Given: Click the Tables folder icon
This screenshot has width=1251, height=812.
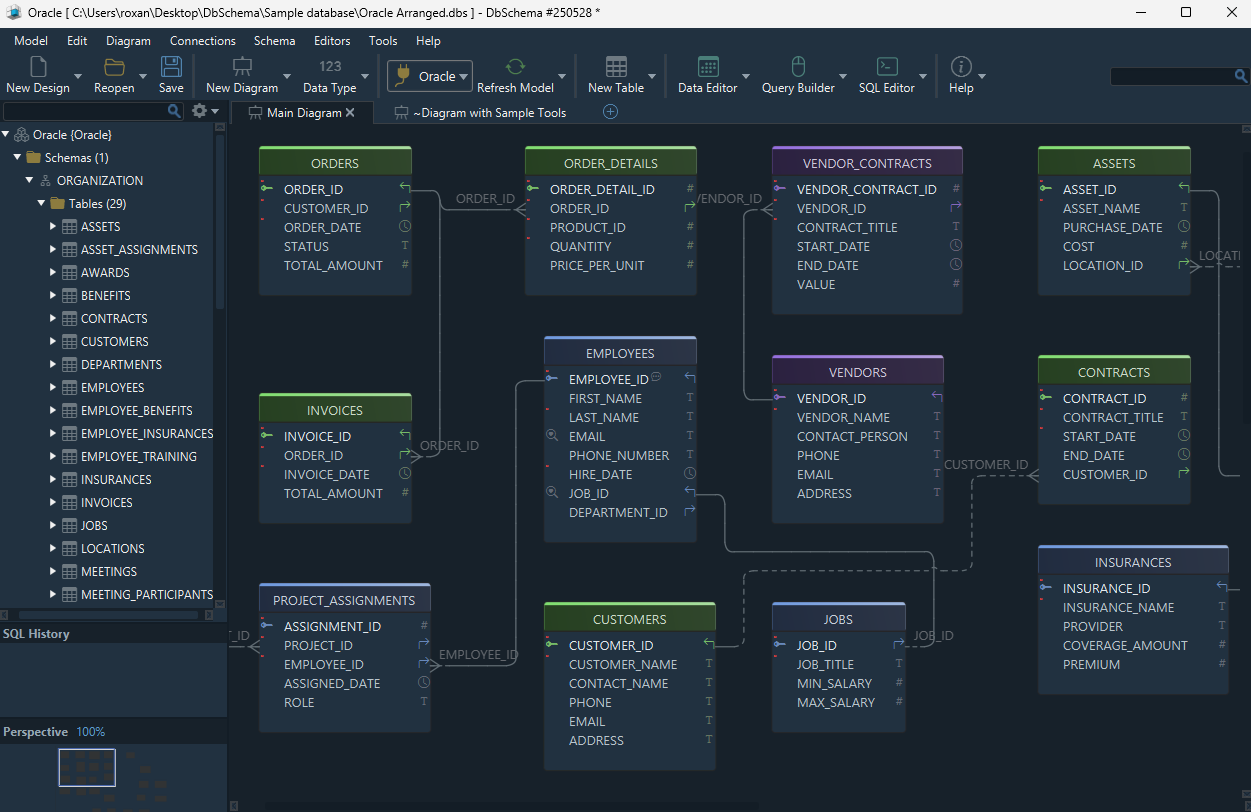Looking at the screenshot, I should (x=58, y=204).
